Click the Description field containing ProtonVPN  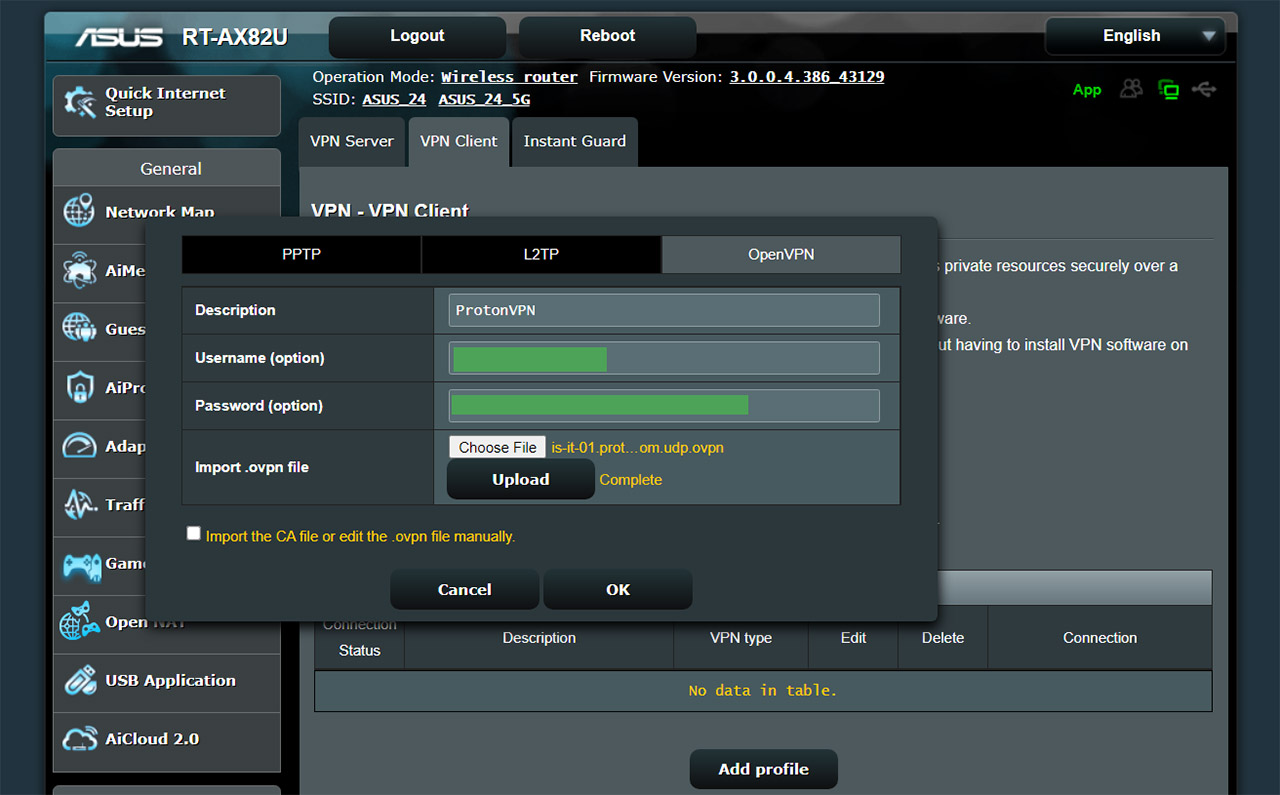click(x=664, y=310)
